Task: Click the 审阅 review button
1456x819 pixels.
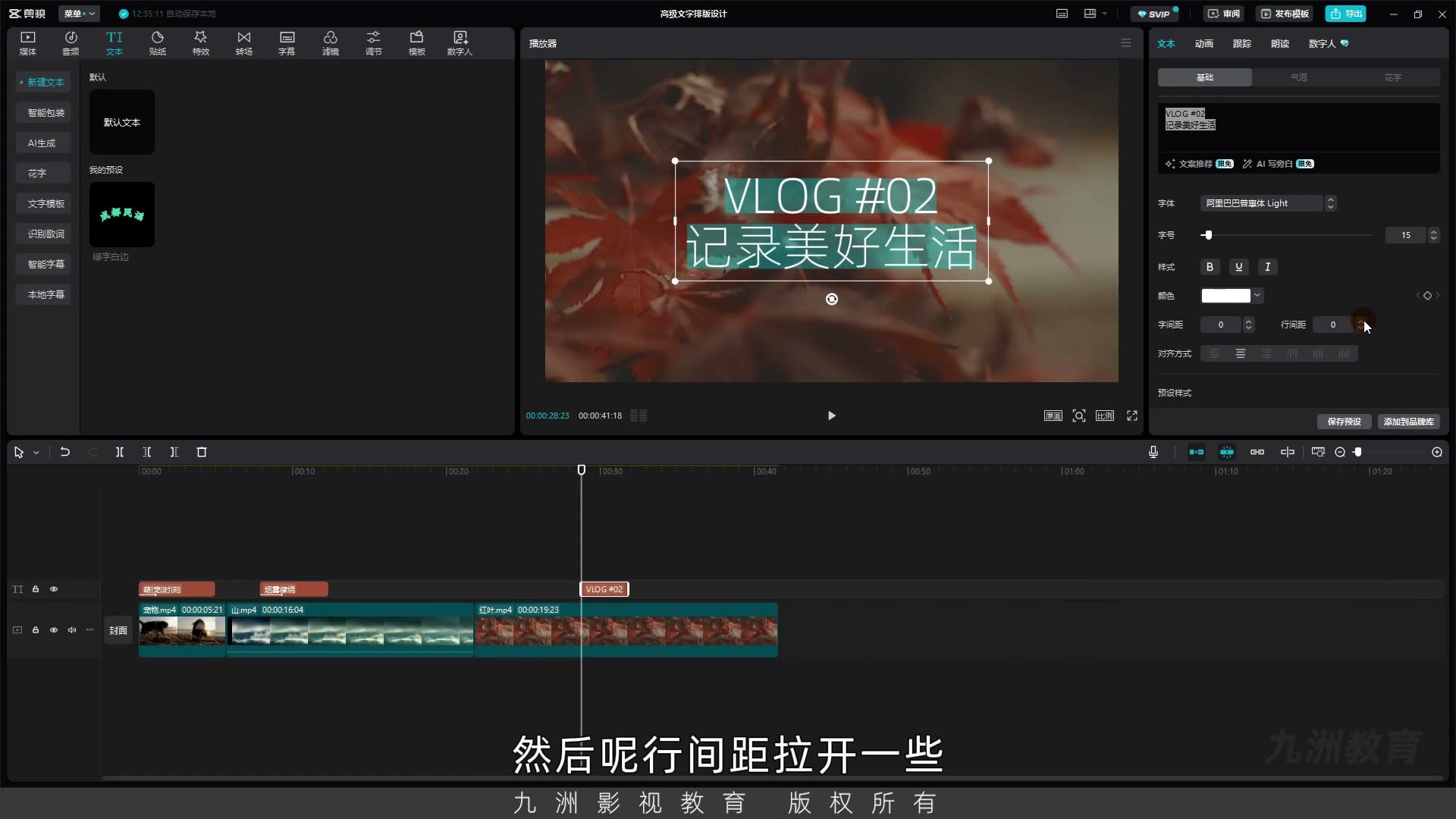Action: [x=1224, y=14]
